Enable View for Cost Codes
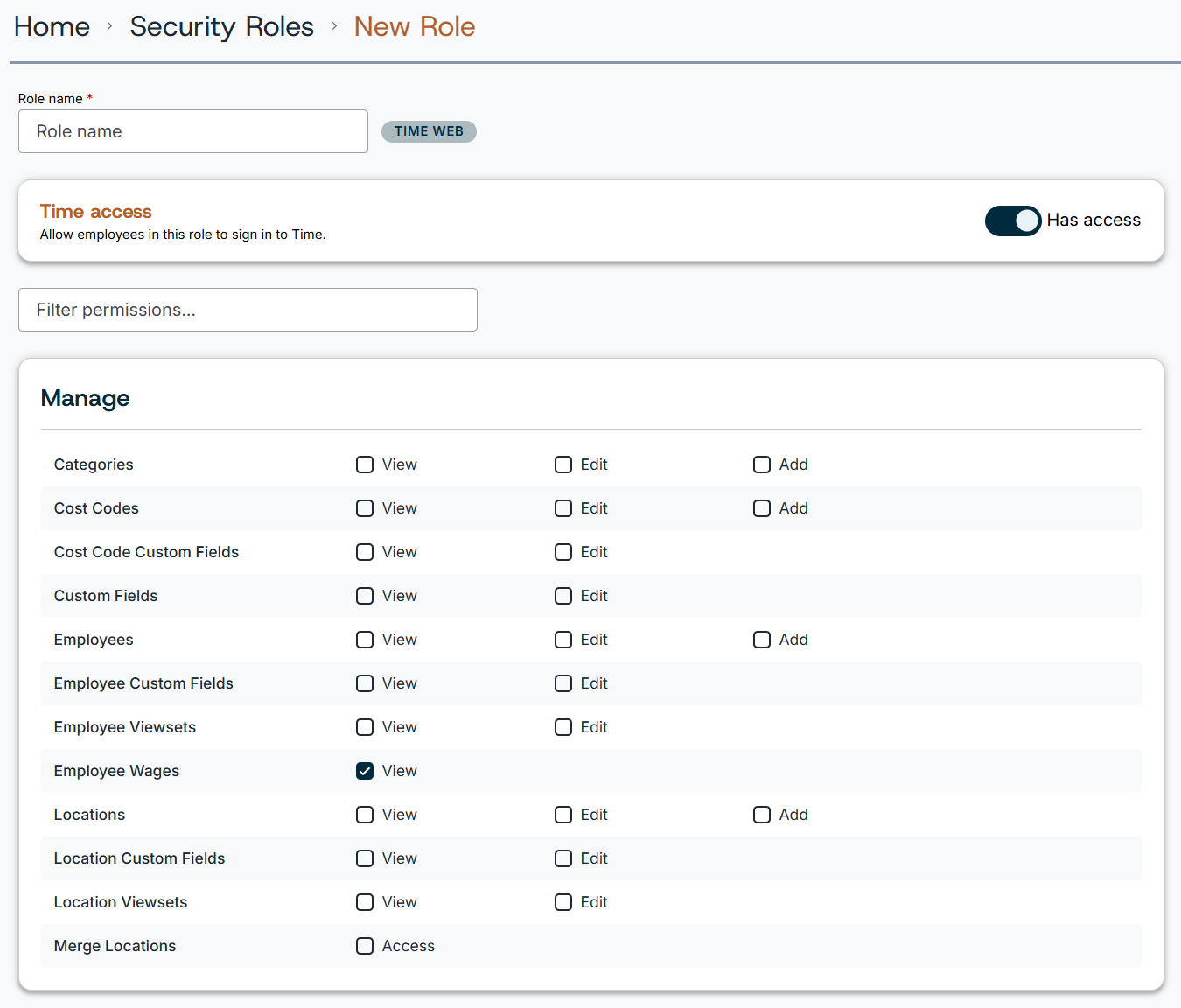The height and width of the screenshot is (1008, 1181). pos(365,508)
